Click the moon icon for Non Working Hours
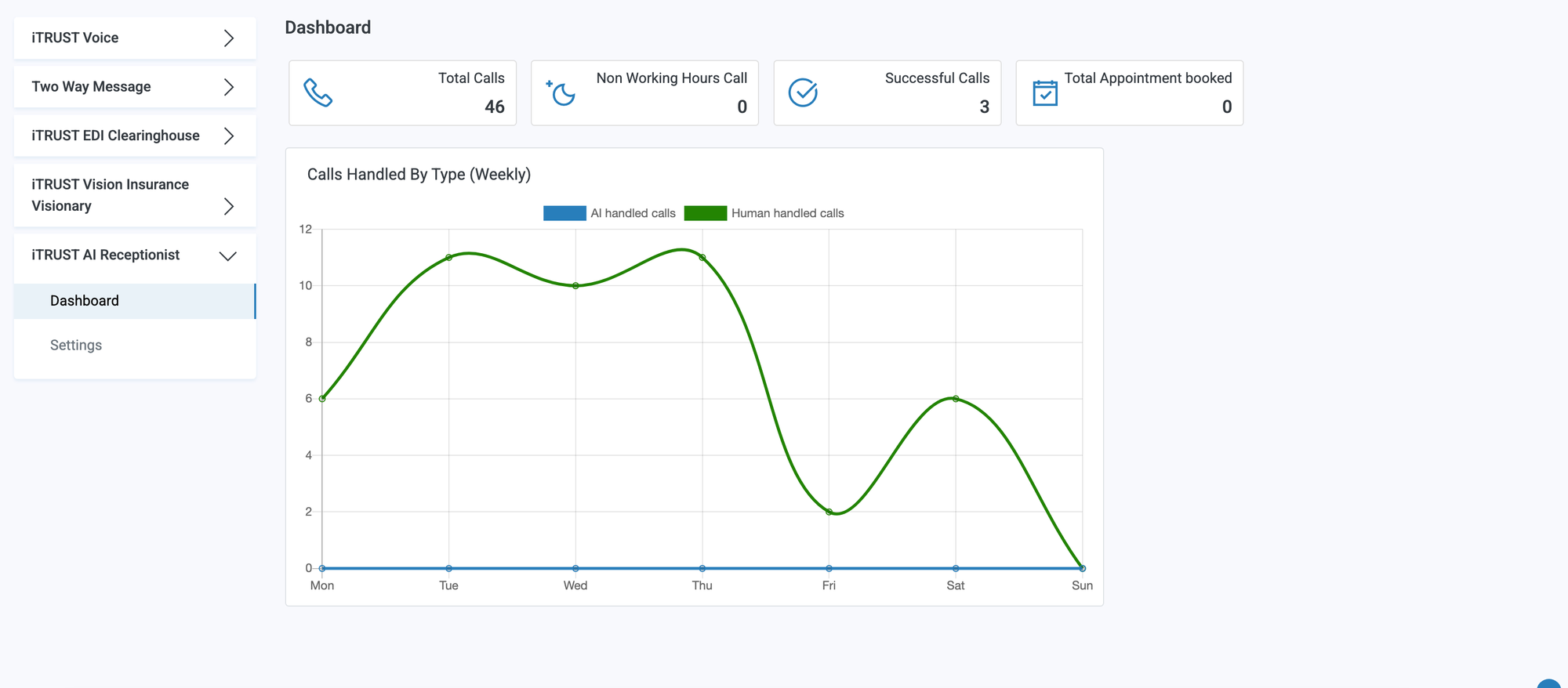The image size is (1568, 688). pos(561,92)
